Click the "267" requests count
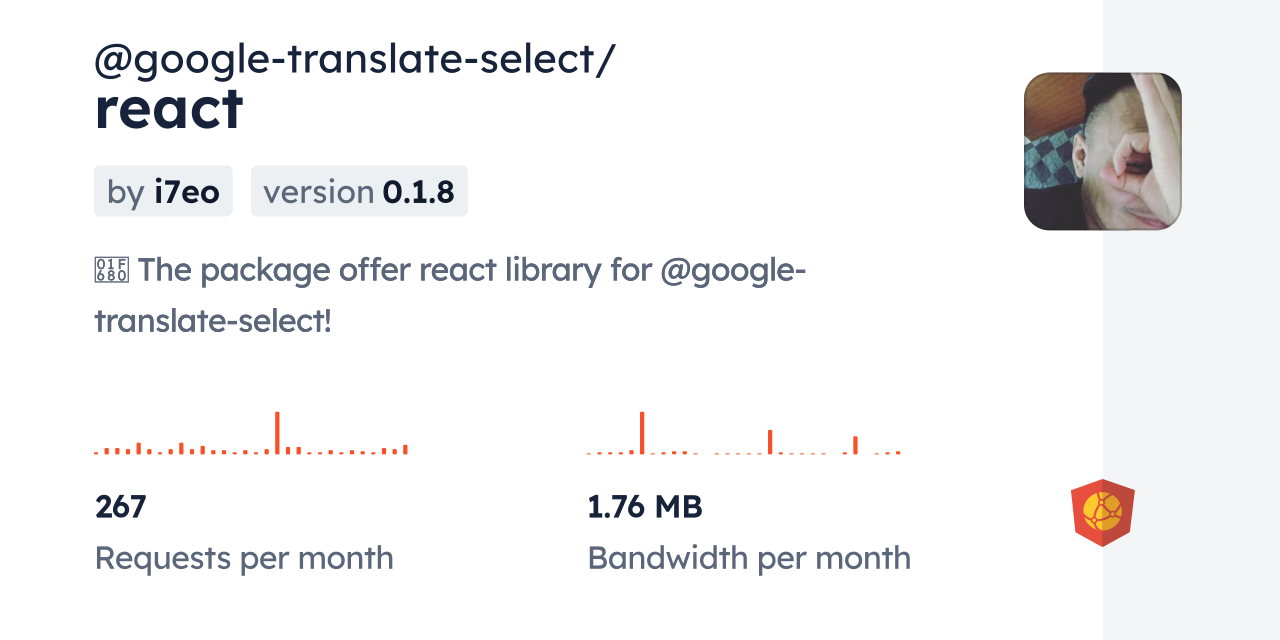The height and width of the screenshot is (640, 1280). 121,507
